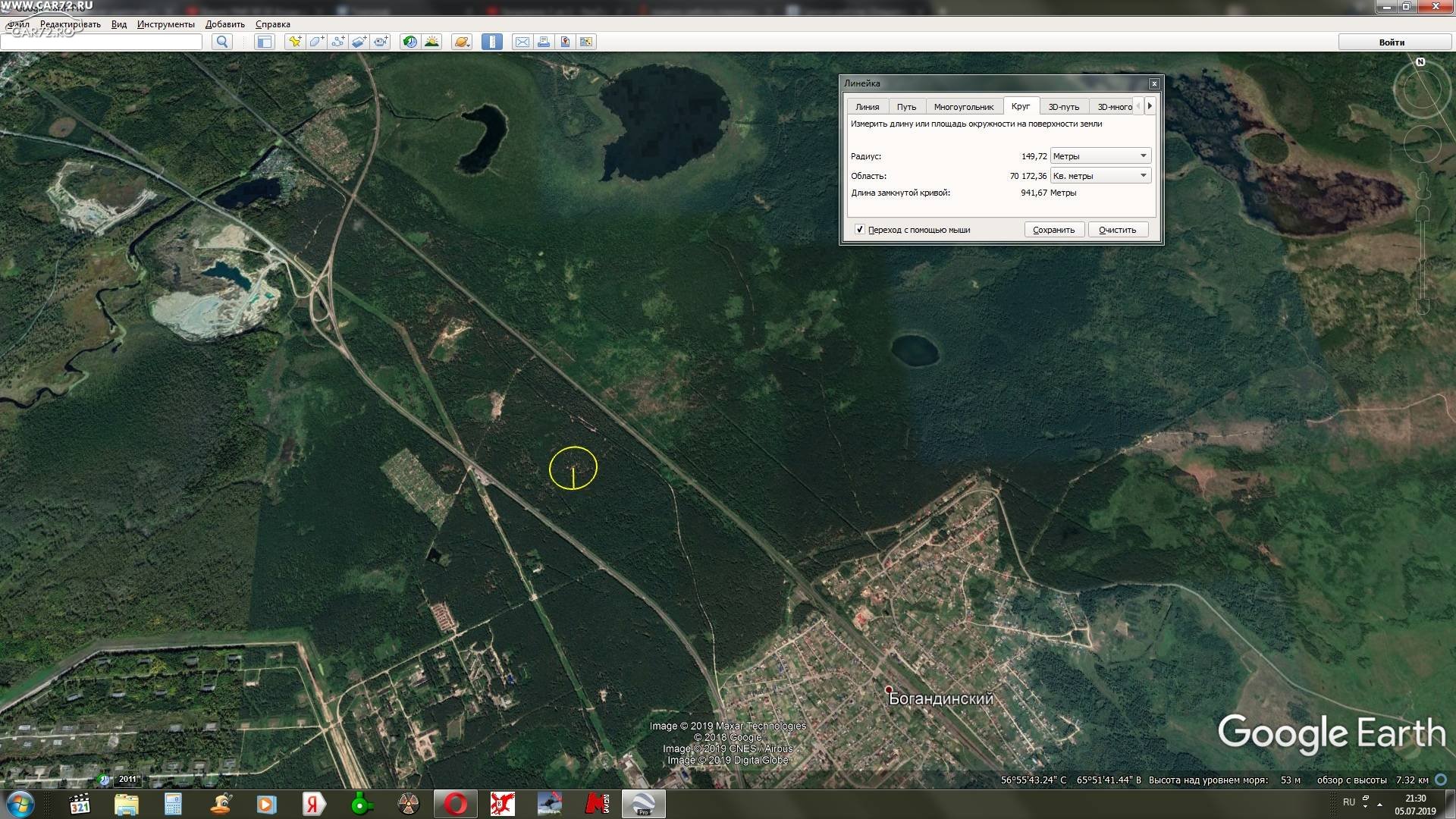Image resolution: width=1456 pixels, height=819 pixels.
Task: Toggle sunlight across landscape icon
Action: [x=431, y=42]
